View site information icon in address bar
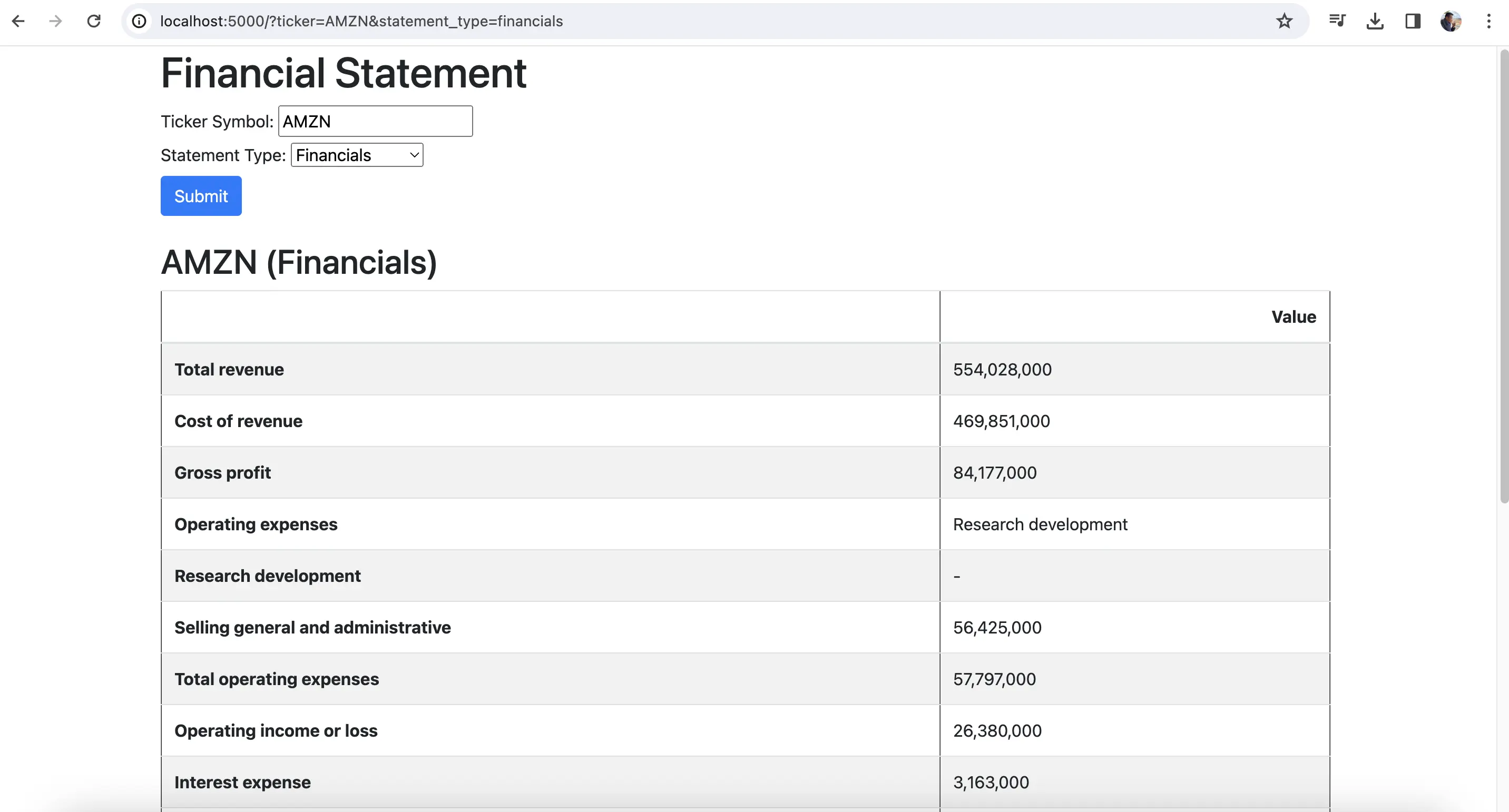Viewport: 1509px width, 812px height. pos(139,21)
